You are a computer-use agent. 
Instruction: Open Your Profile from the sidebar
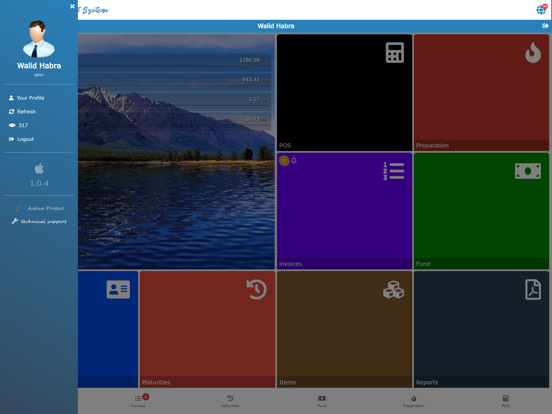27,98
